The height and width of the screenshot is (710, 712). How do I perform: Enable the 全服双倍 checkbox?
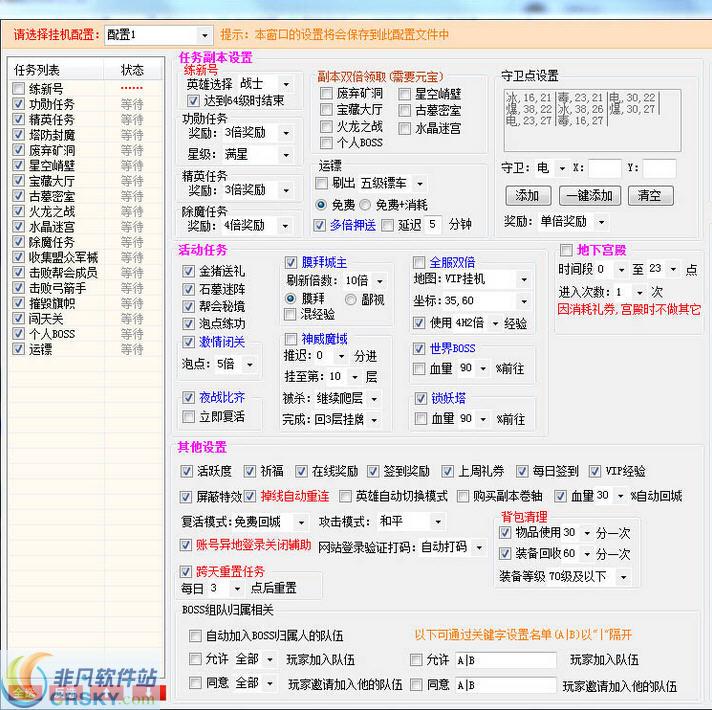[419, 262]
